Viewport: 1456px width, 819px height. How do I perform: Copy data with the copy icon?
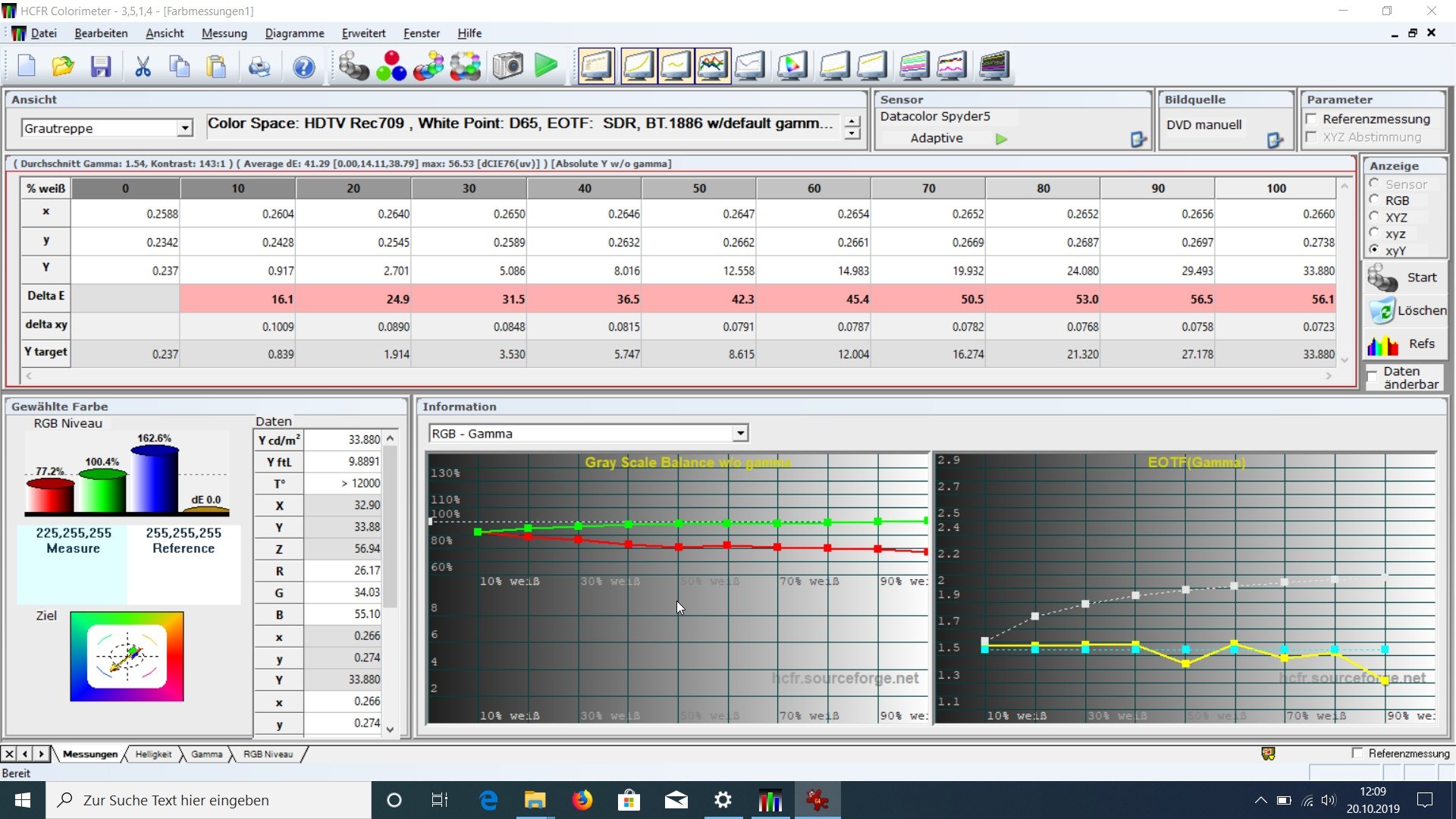pos(180,67)
